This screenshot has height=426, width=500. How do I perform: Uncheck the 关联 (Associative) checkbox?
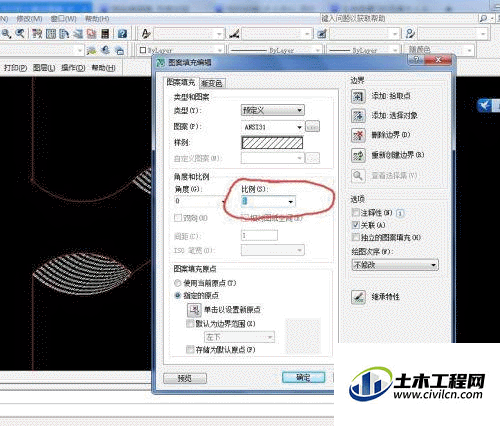(x=356, y=225)
